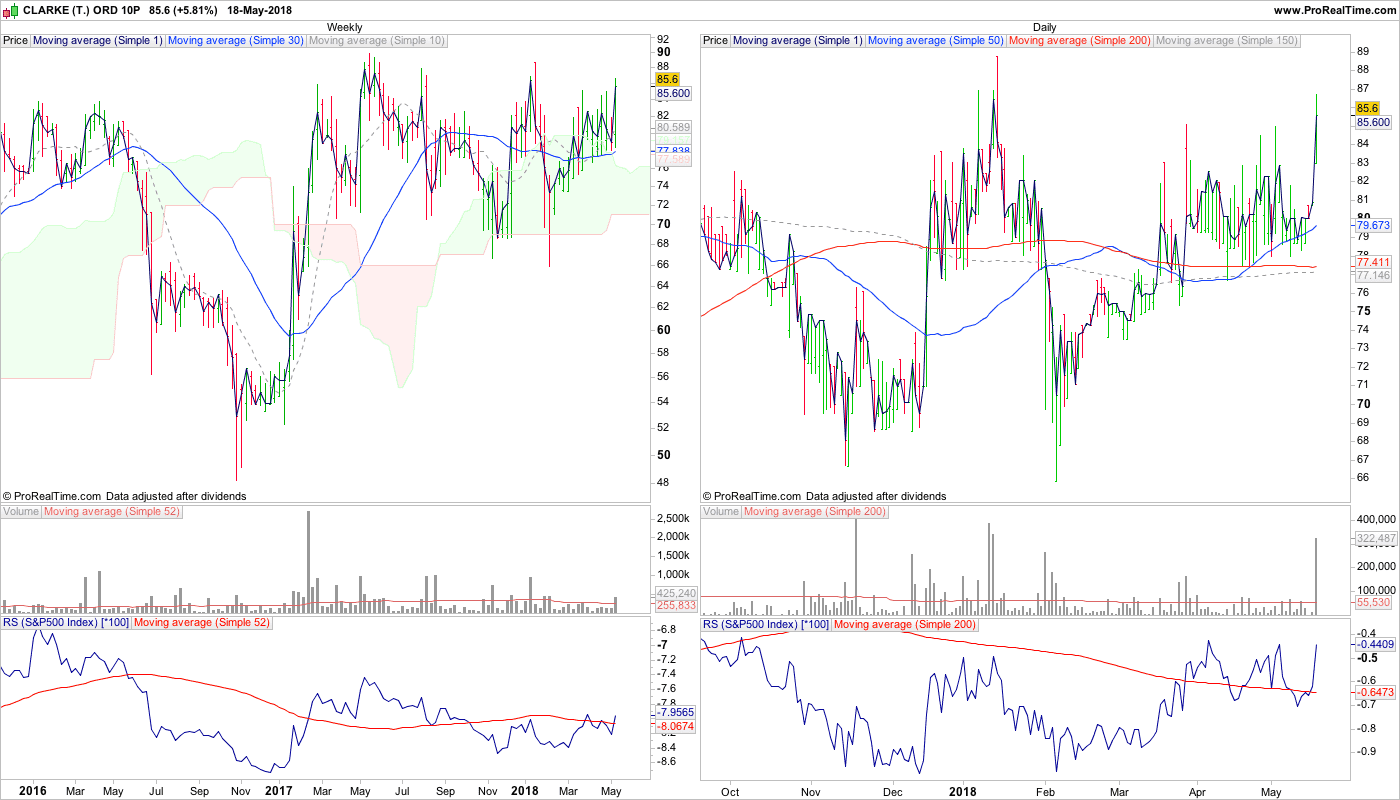Screen dimensions: 1400x800
Task: Click Moving average (Simple 200) in the Daily price legend
Action: coord(1080,41)
